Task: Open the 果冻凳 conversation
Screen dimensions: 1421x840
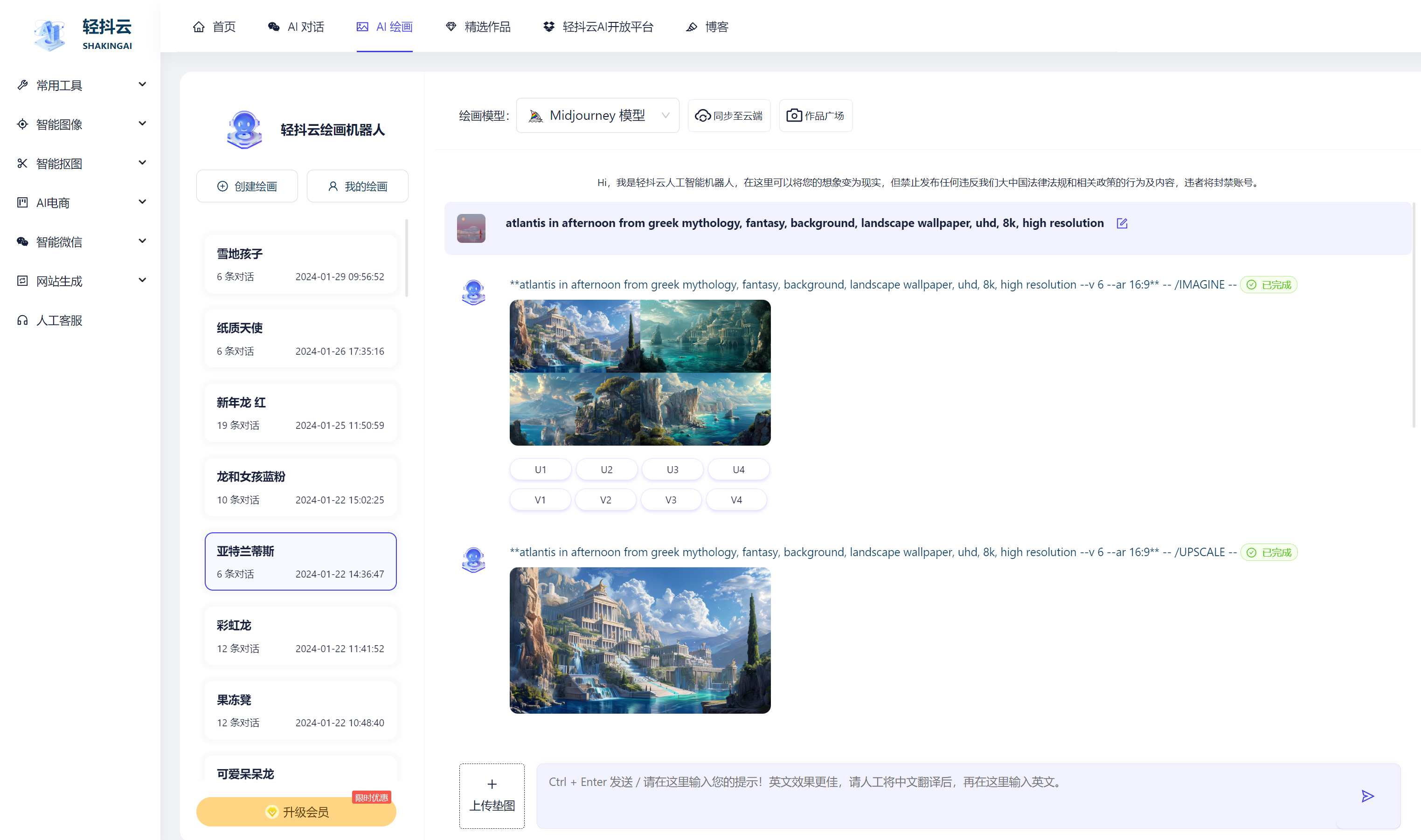Action: pyautogui.click(x=301, y=710)
